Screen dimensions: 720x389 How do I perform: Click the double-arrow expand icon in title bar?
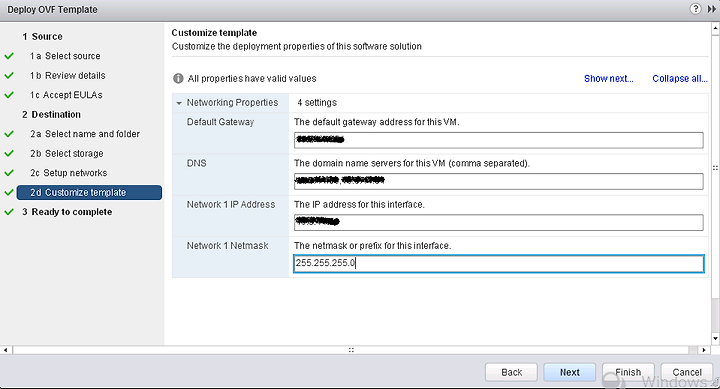point(711,9)
